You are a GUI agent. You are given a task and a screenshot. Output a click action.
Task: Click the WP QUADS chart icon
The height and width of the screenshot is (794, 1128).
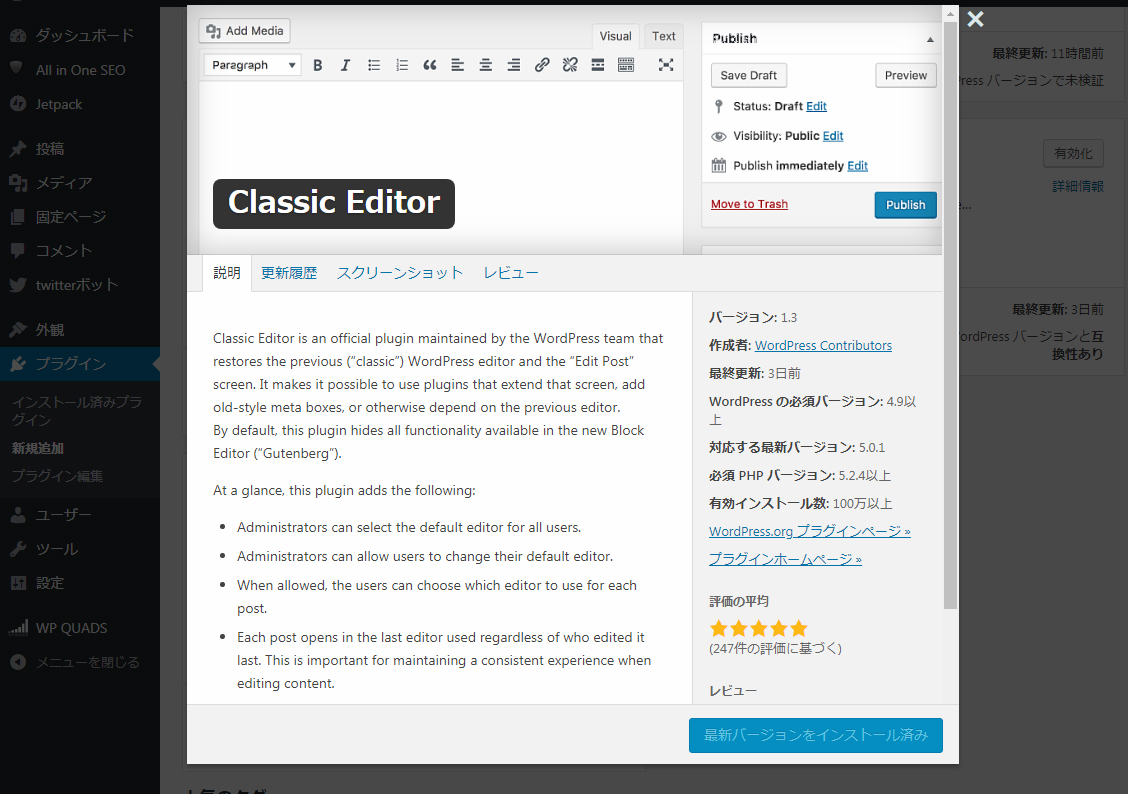click(x=17, y=628)
